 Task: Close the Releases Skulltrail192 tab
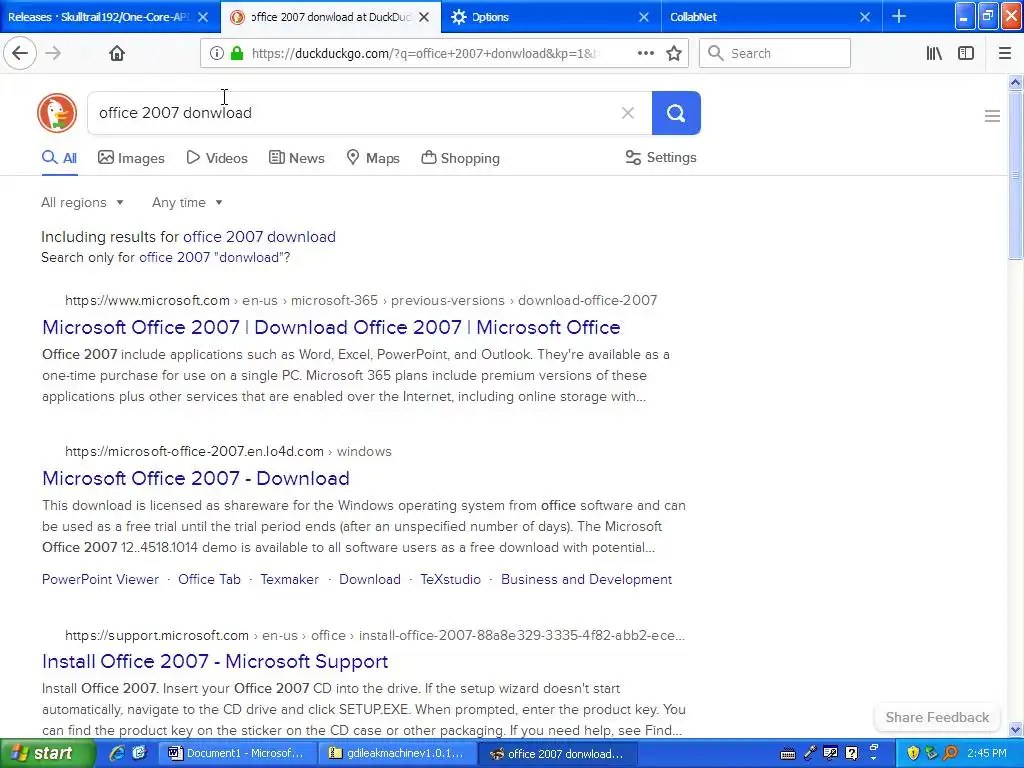click(x=203, y=17)
